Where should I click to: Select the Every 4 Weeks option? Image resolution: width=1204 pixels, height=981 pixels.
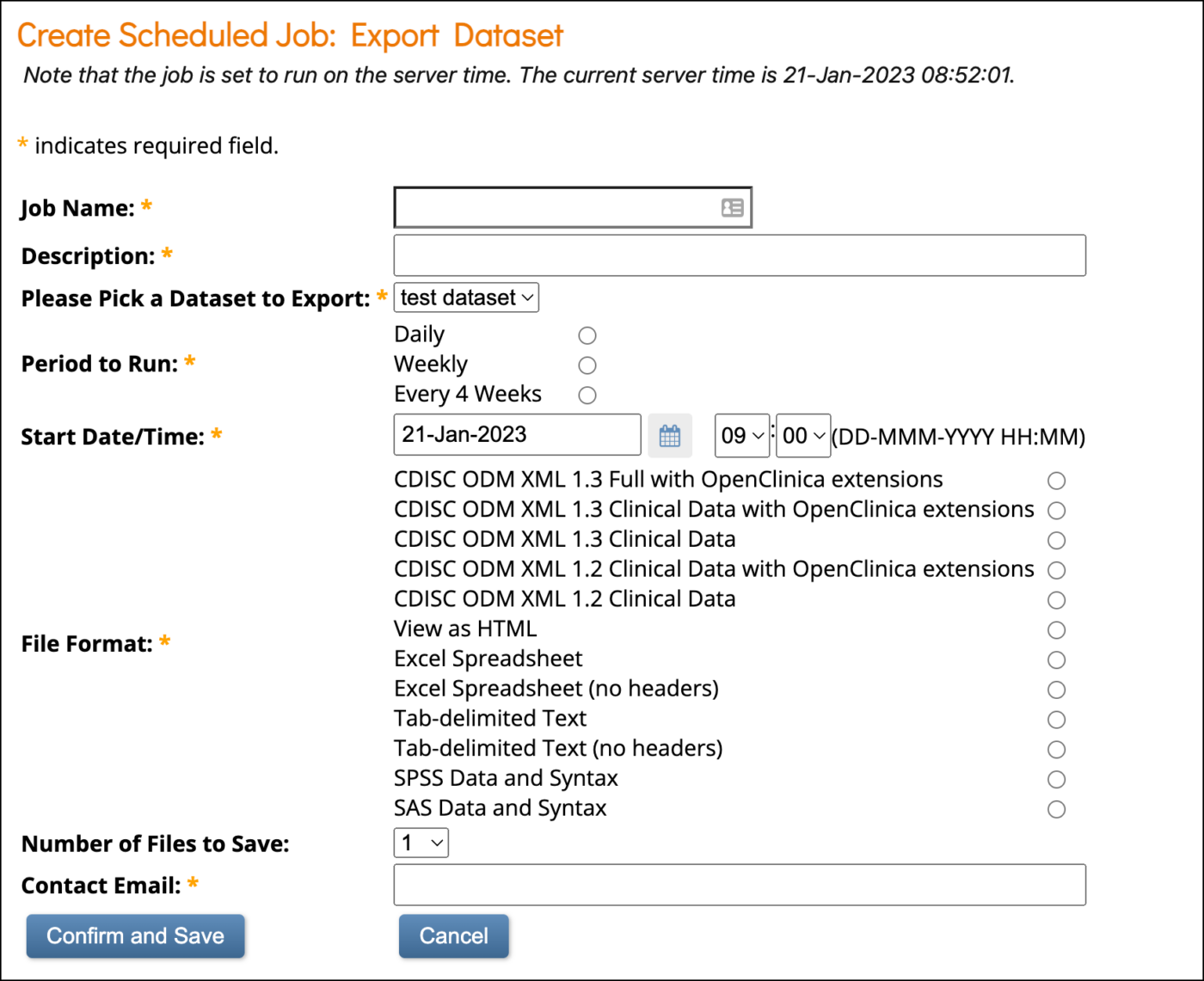[x=587, y=395]
